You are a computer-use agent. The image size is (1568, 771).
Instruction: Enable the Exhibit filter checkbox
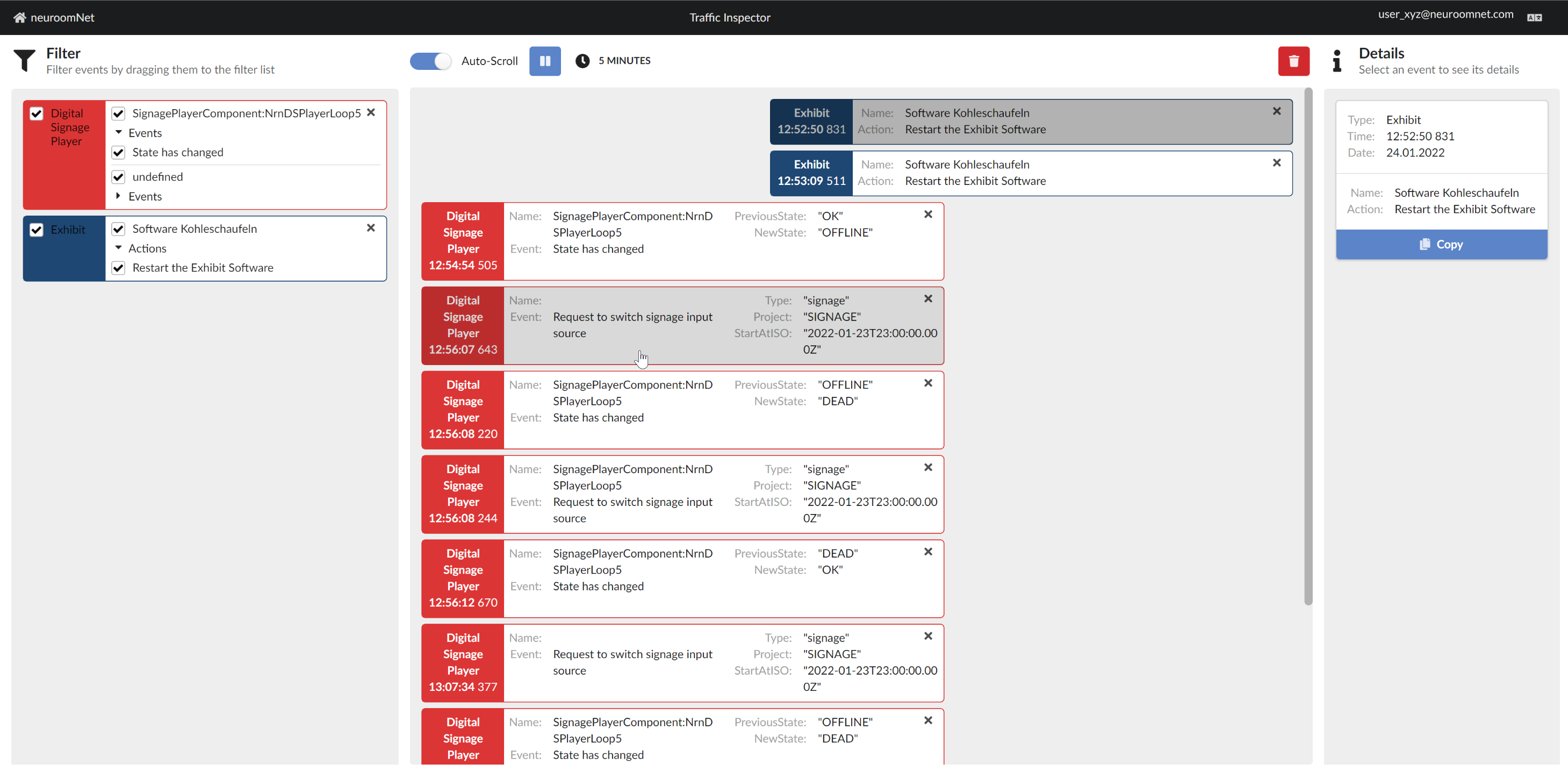point(36,229)
